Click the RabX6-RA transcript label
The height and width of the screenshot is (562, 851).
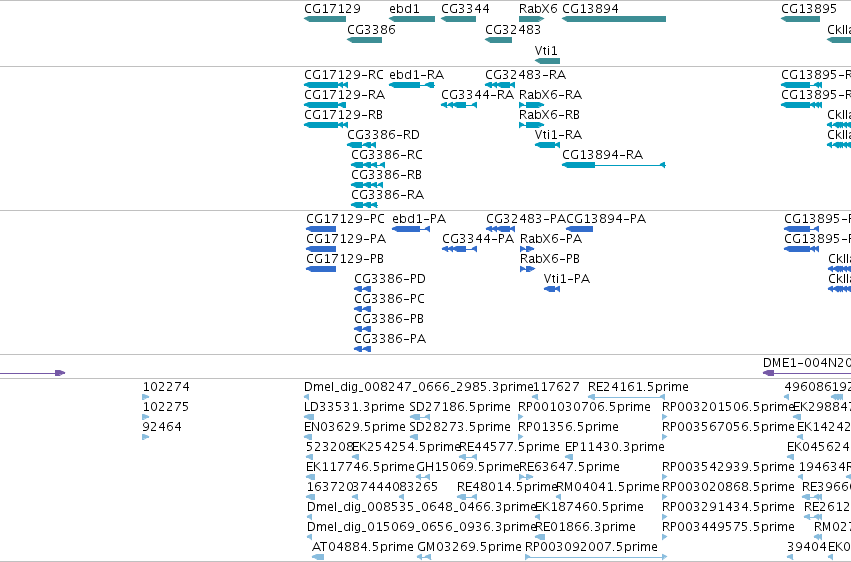click(x=550, y=94)
